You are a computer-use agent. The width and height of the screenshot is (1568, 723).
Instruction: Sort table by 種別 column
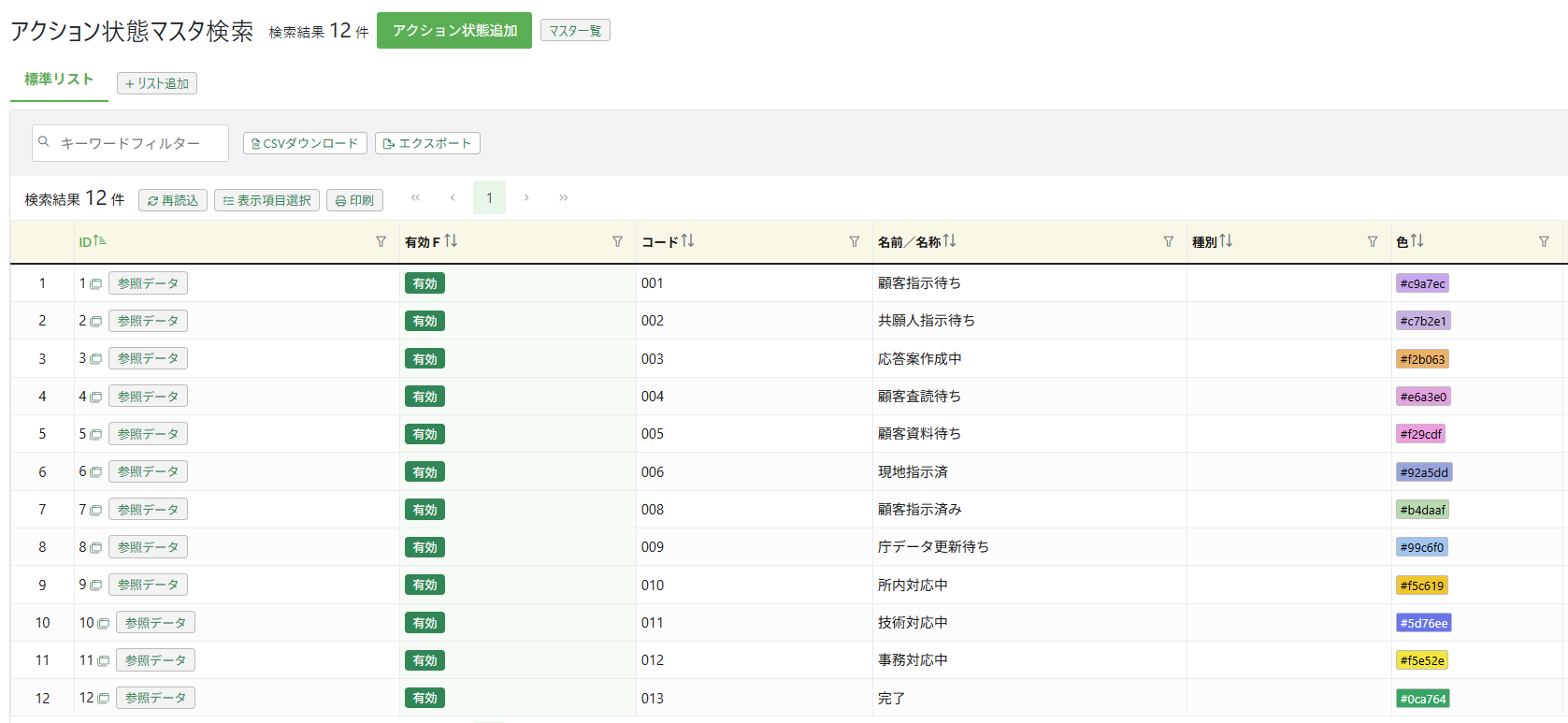click(x=1226, y=241)
